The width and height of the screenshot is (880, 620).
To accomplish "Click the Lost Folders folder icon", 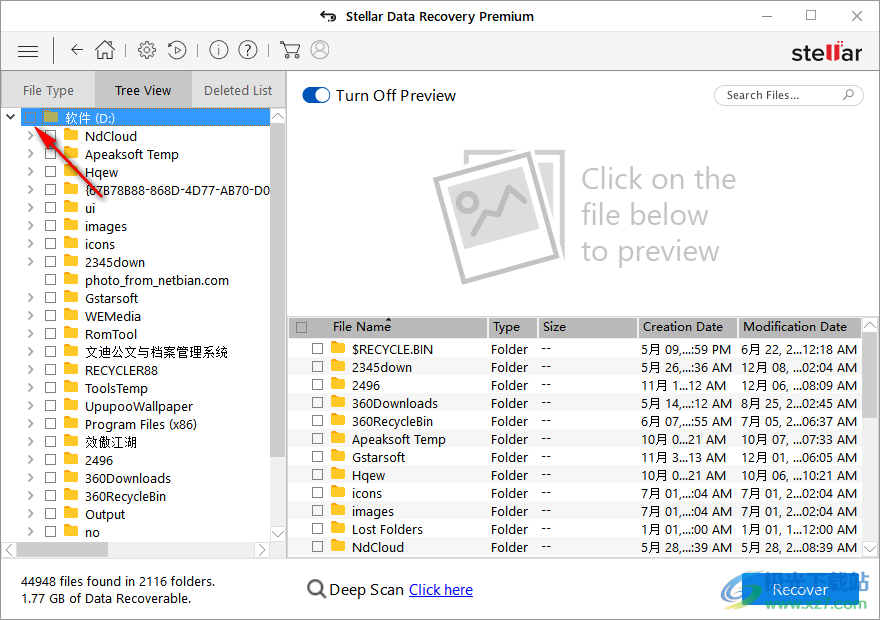I will [338, 528].
